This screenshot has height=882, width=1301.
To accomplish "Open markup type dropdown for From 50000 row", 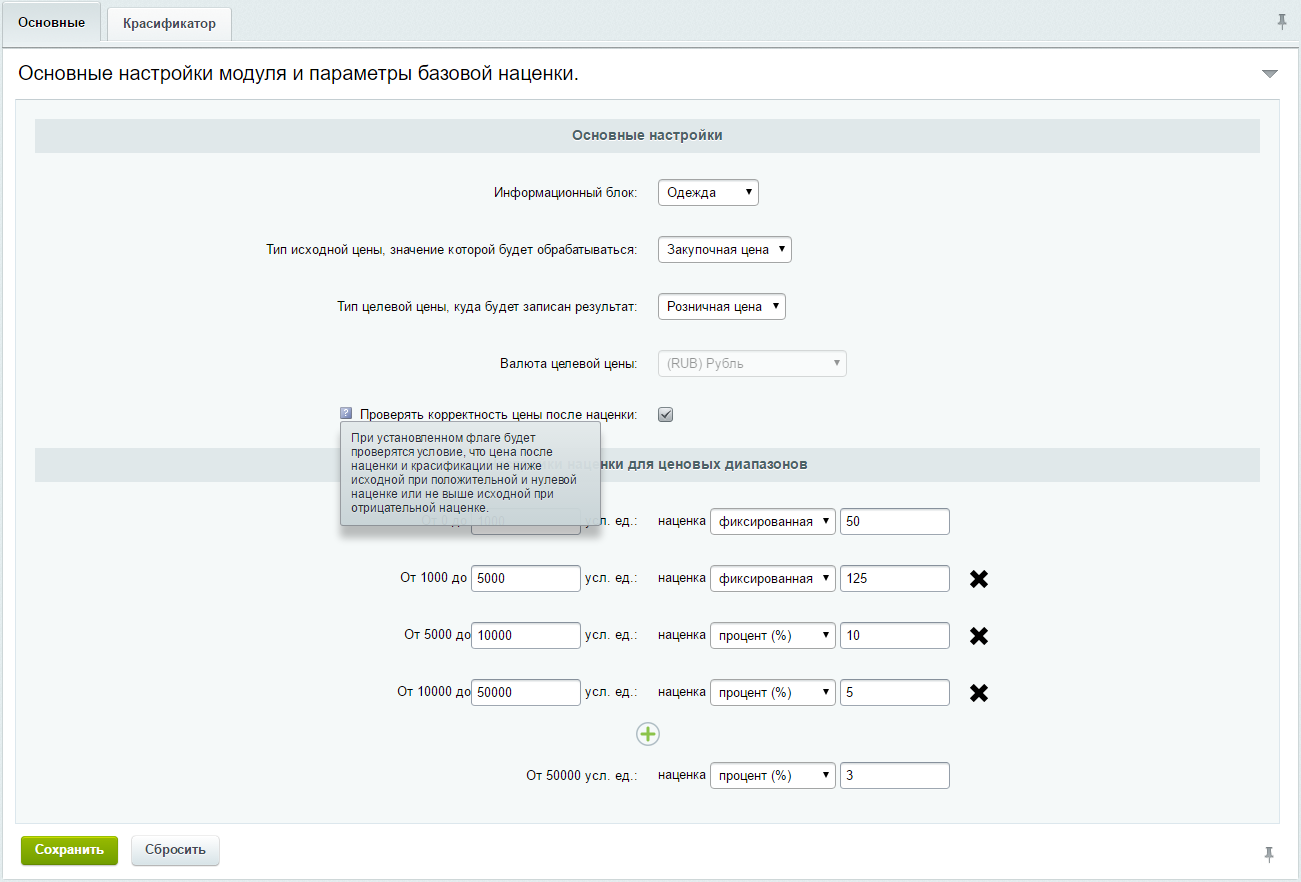I will coord(772,776).
